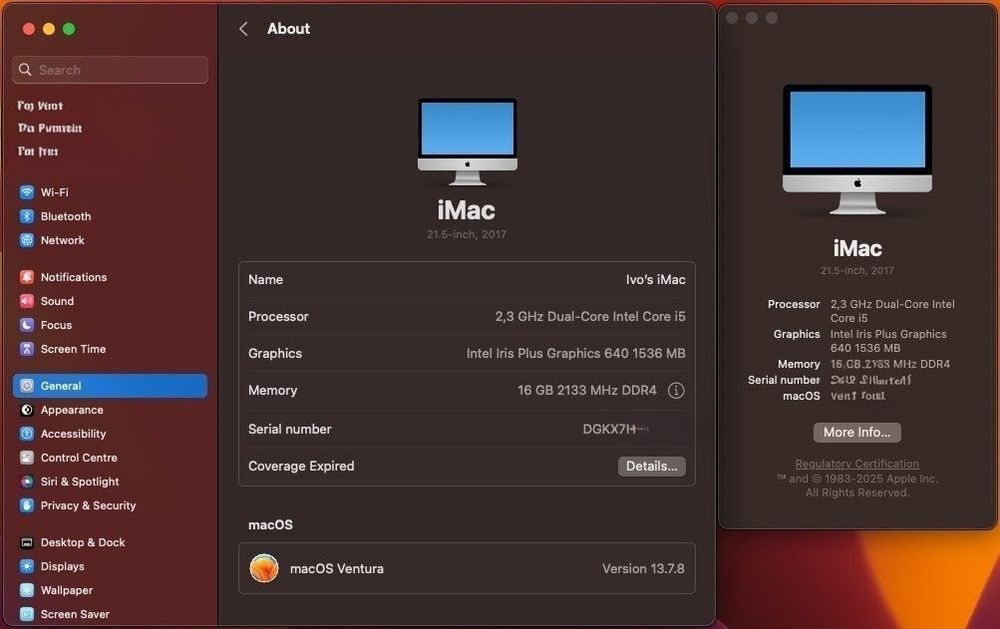Minimize System Settings with yellow button
Image resolution: width=1000 pixels, height=629 pixels.
(x=49, y=29)
